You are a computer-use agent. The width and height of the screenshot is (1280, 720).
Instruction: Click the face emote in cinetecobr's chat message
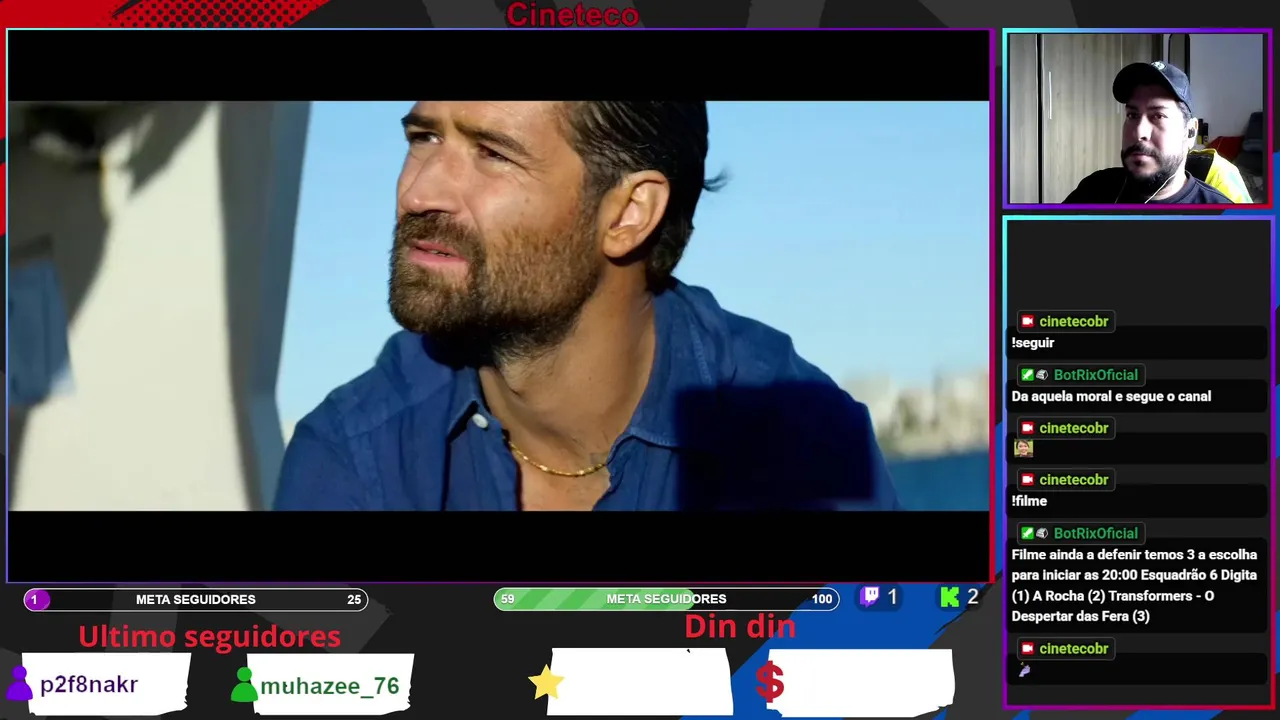pos(1023,448)
